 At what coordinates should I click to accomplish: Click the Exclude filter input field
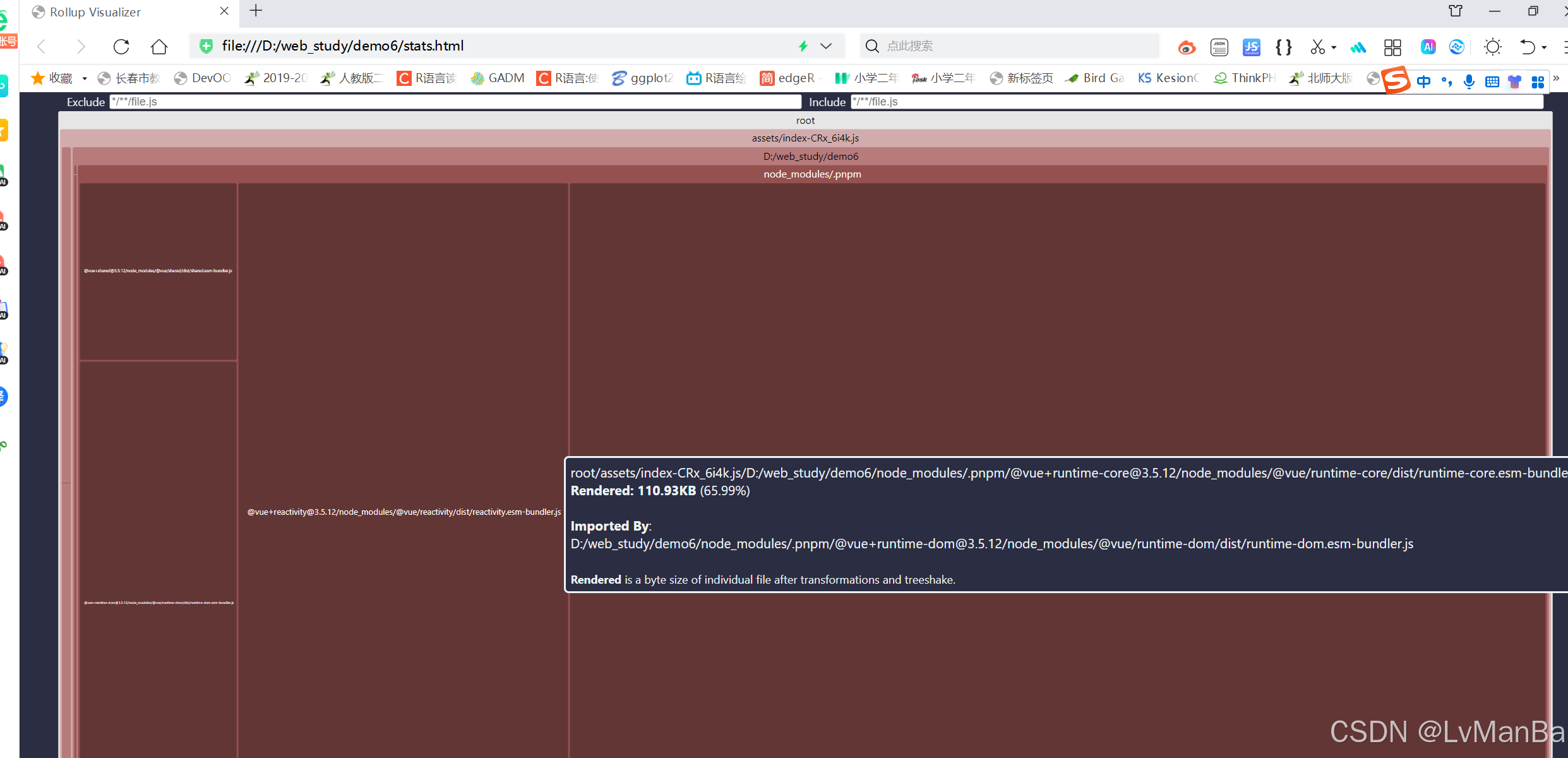(455, 102)
